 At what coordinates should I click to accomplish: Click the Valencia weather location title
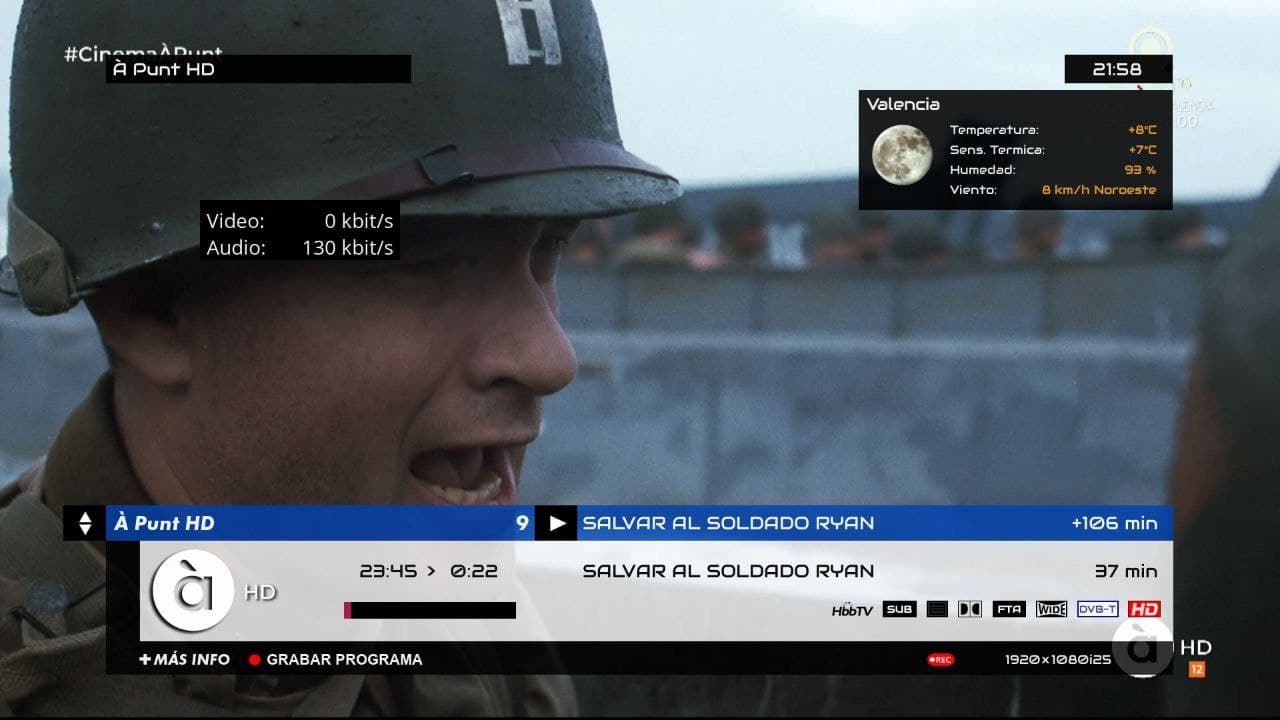pos(903,104)
